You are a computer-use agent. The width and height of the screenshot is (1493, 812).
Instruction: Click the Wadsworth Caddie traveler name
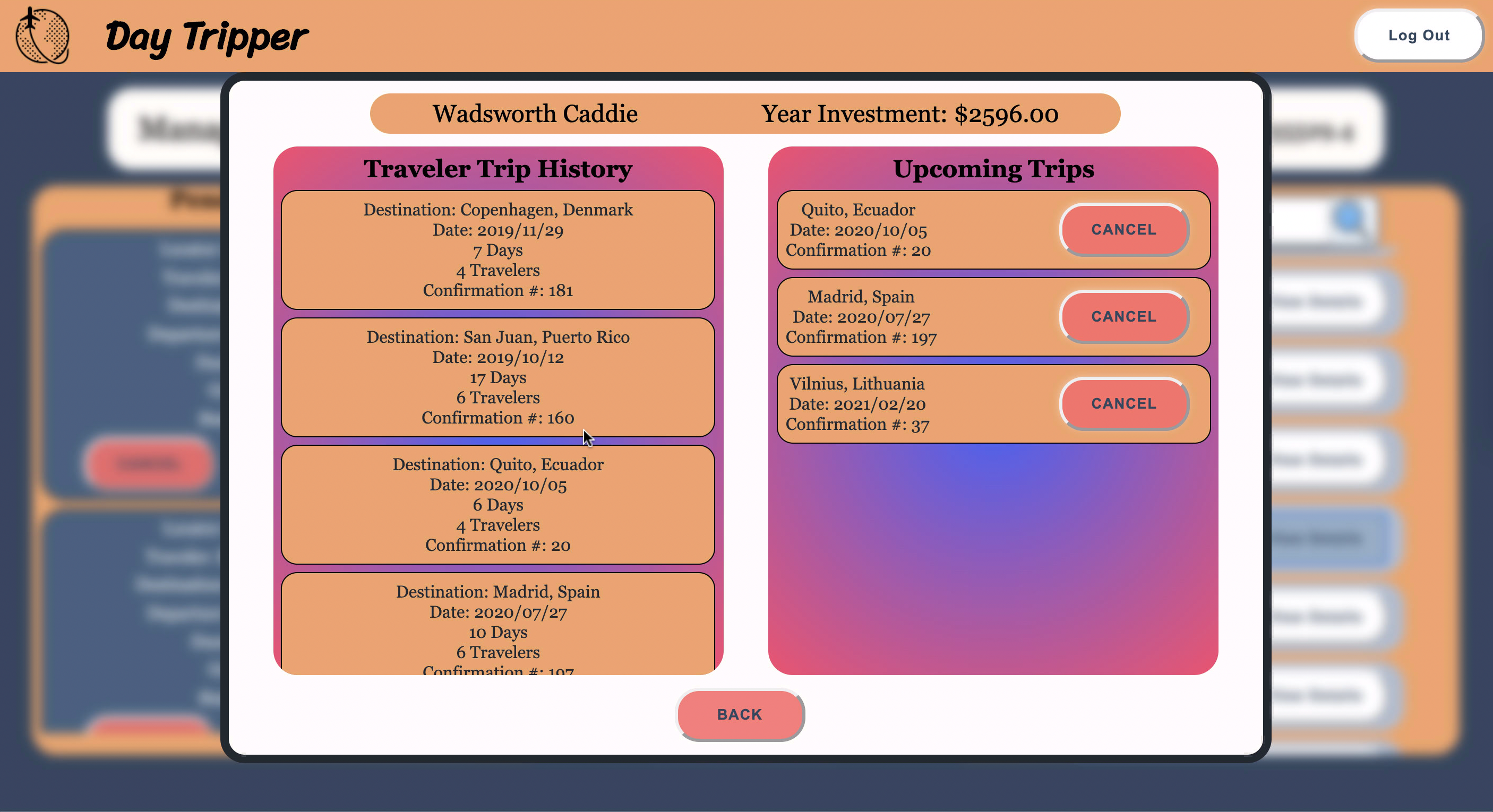pyautogui.click(x=534, y=114)
